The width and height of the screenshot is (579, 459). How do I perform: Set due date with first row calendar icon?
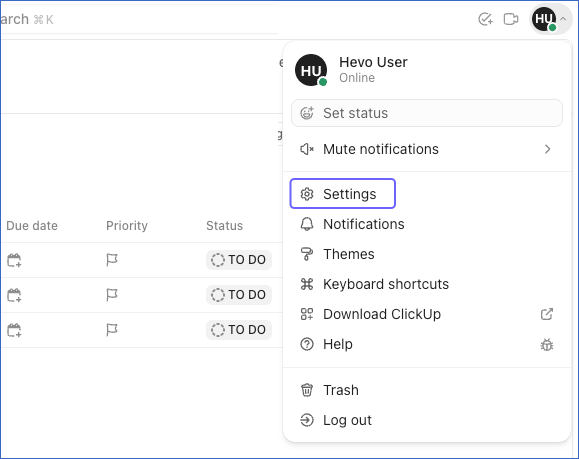pos(14,260)
